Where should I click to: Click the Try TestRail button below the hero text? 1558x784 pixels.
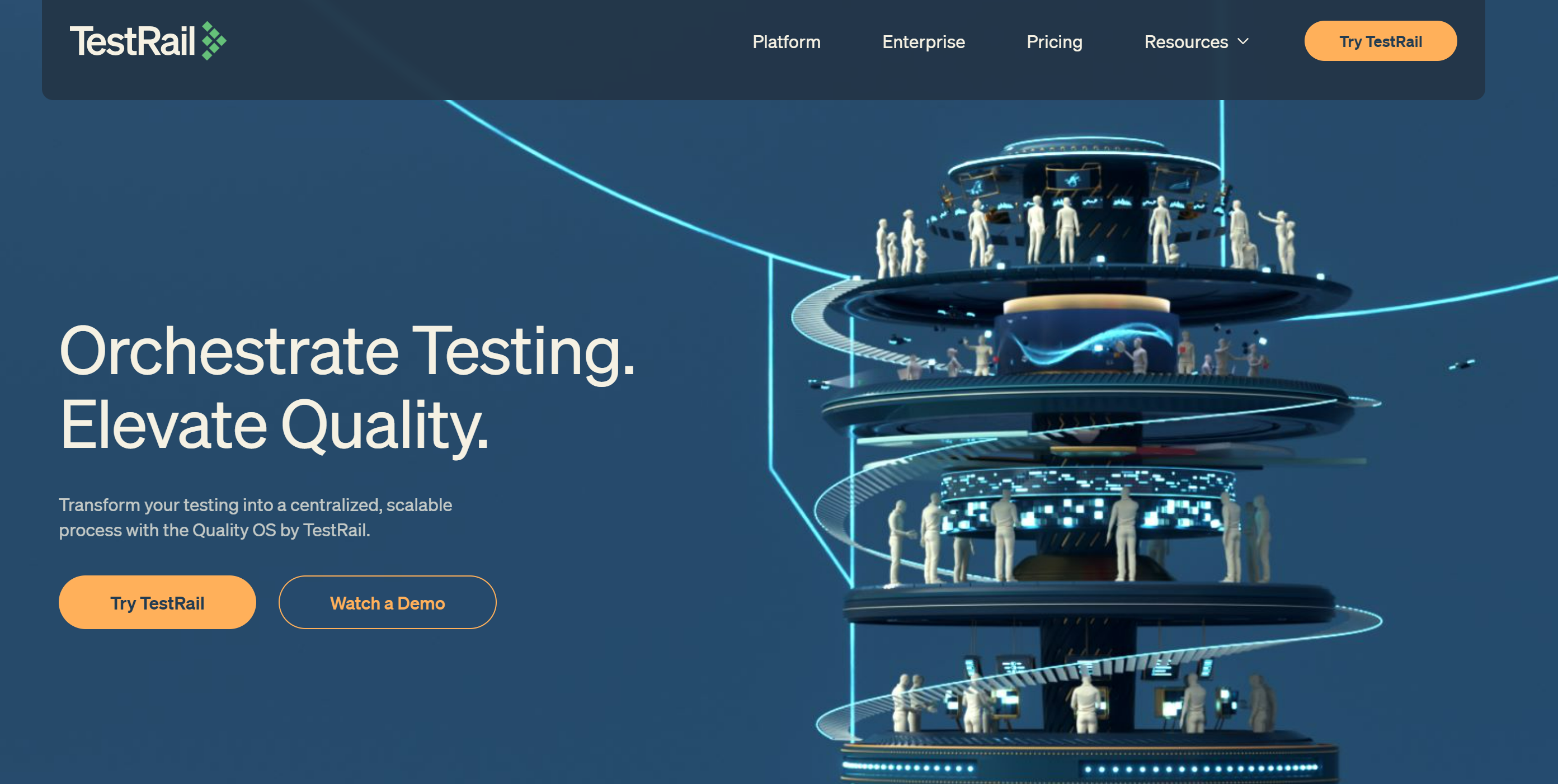coord(157,602)
